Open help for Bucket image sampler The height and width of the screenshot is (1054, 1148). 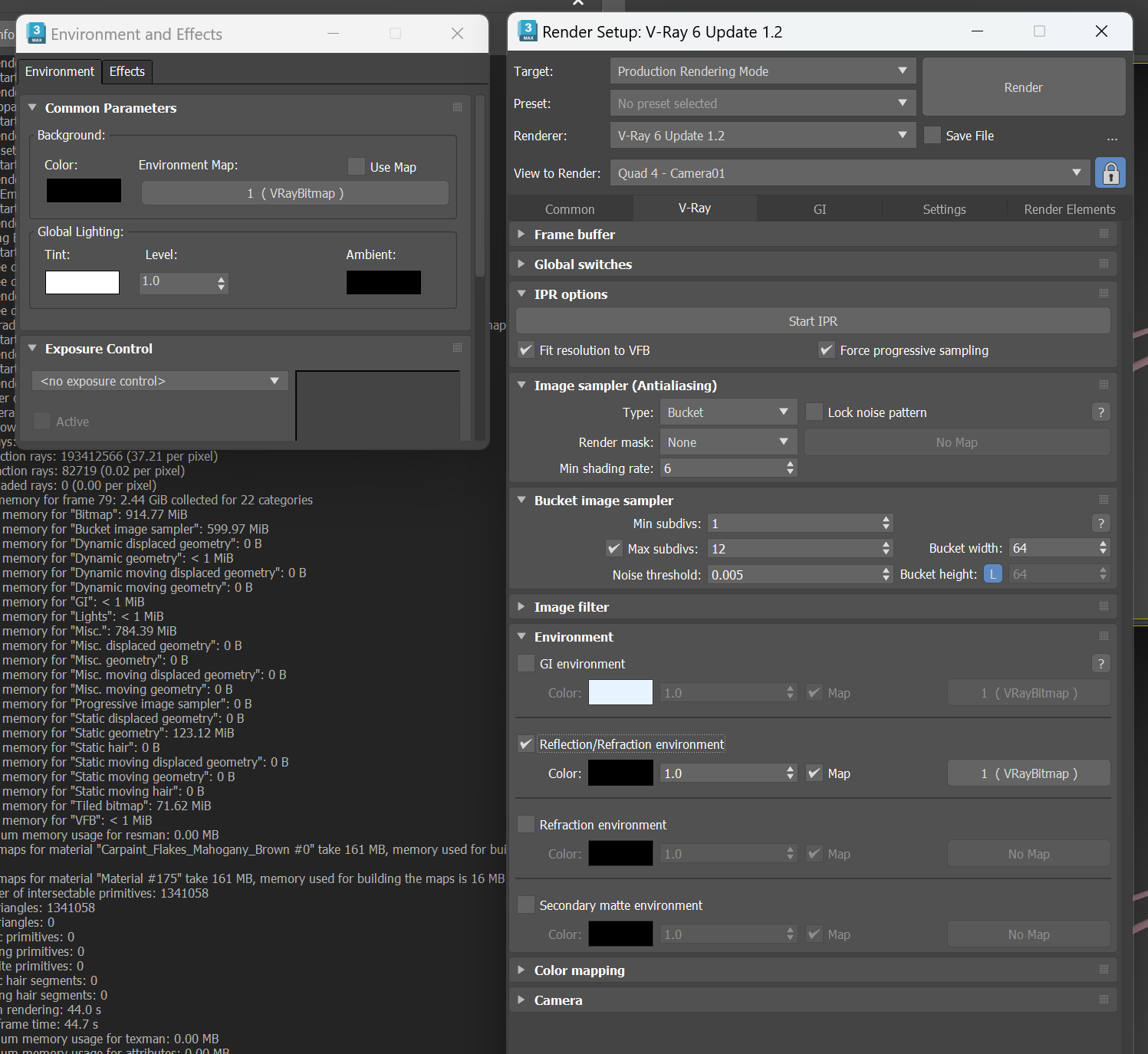(x=1101, y=524)
